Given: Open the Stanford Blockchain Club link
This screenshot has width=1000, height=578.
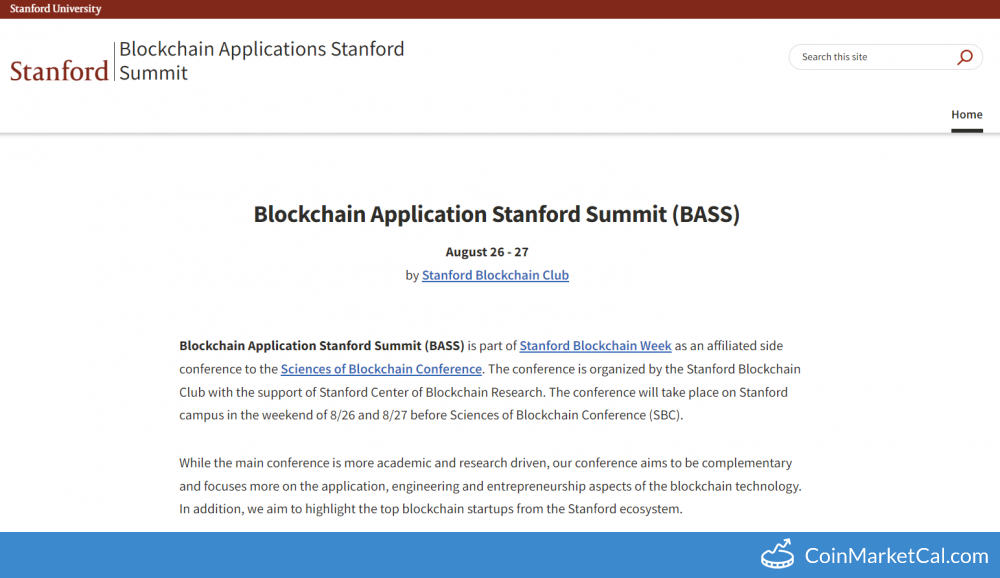Looking at the screenshot, I should pos(495,275).
